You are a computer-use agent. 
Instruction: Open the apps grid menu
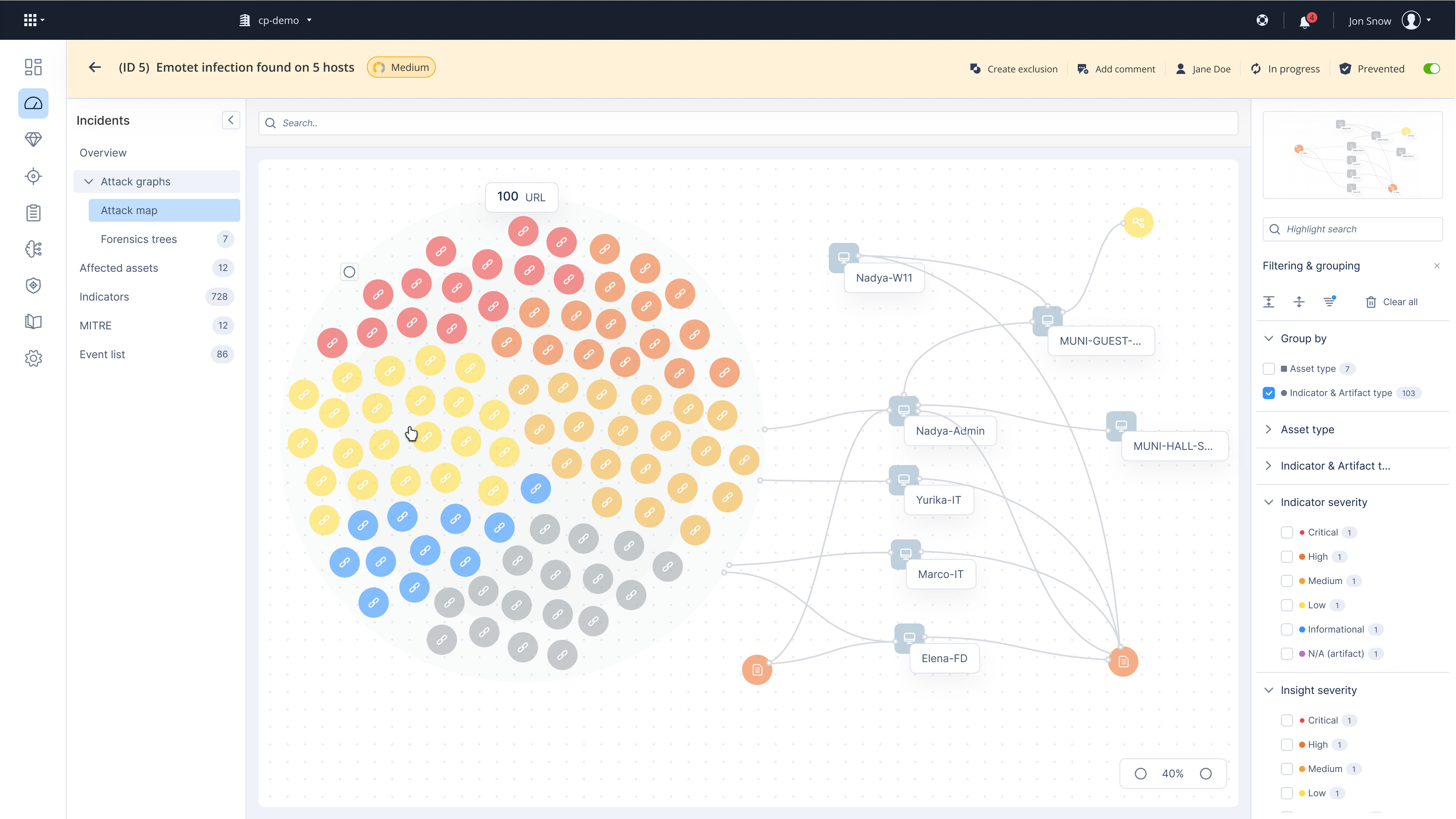coord(33,20)
